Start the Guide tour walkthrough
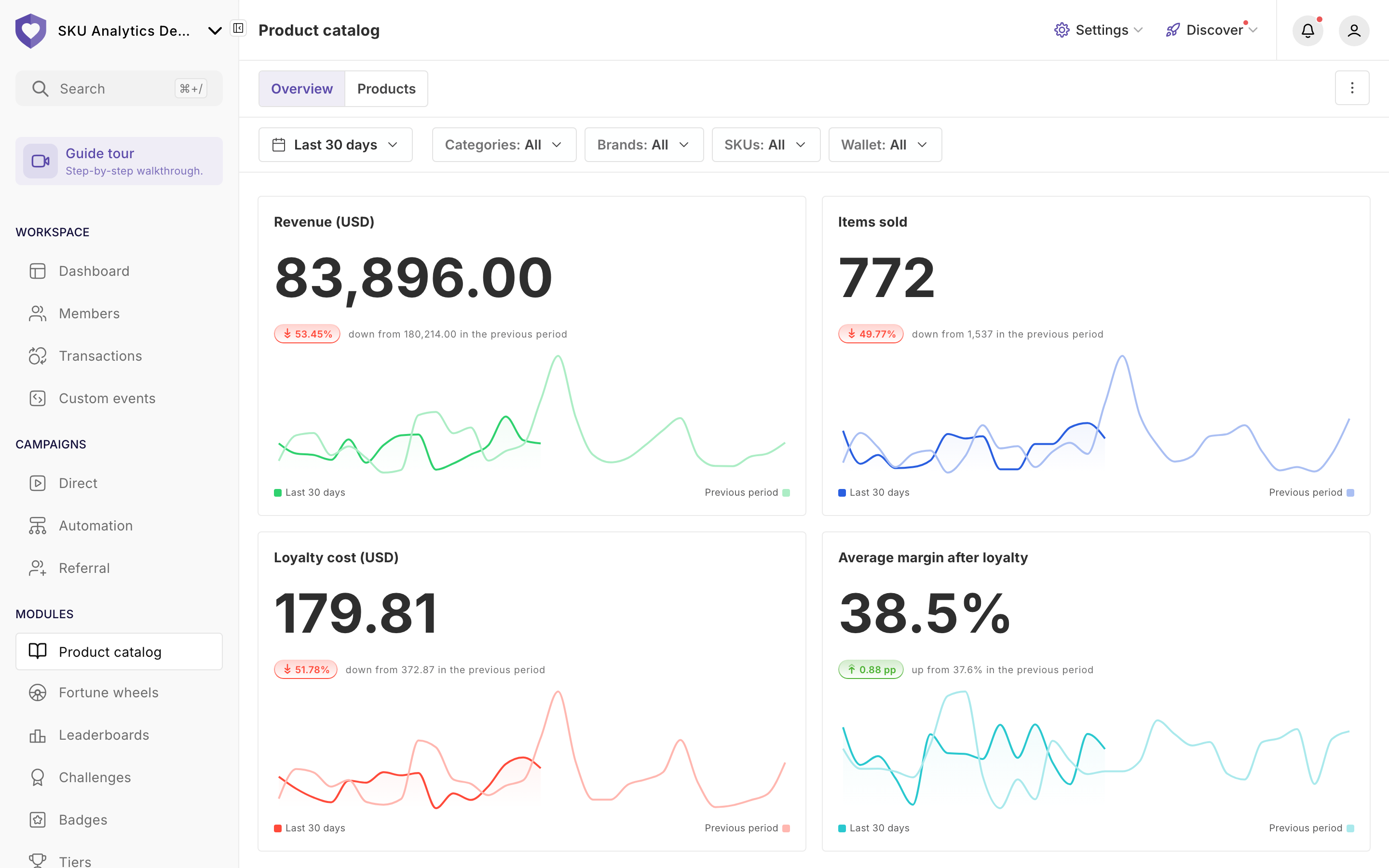 pos(119,162)
